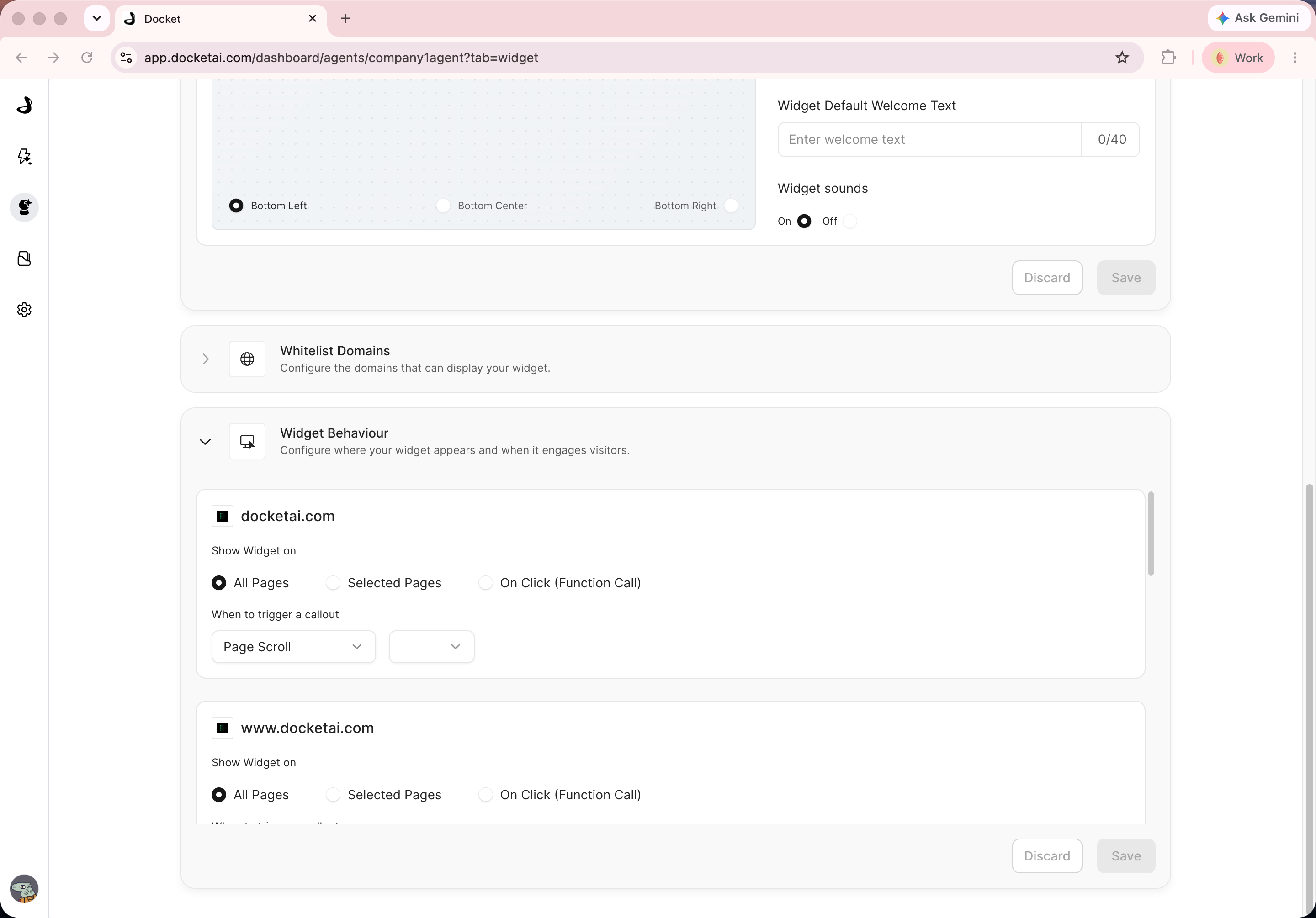Click the docketai.com domain title
Viewport: 1316px width, 918px height.
(288, 516)
